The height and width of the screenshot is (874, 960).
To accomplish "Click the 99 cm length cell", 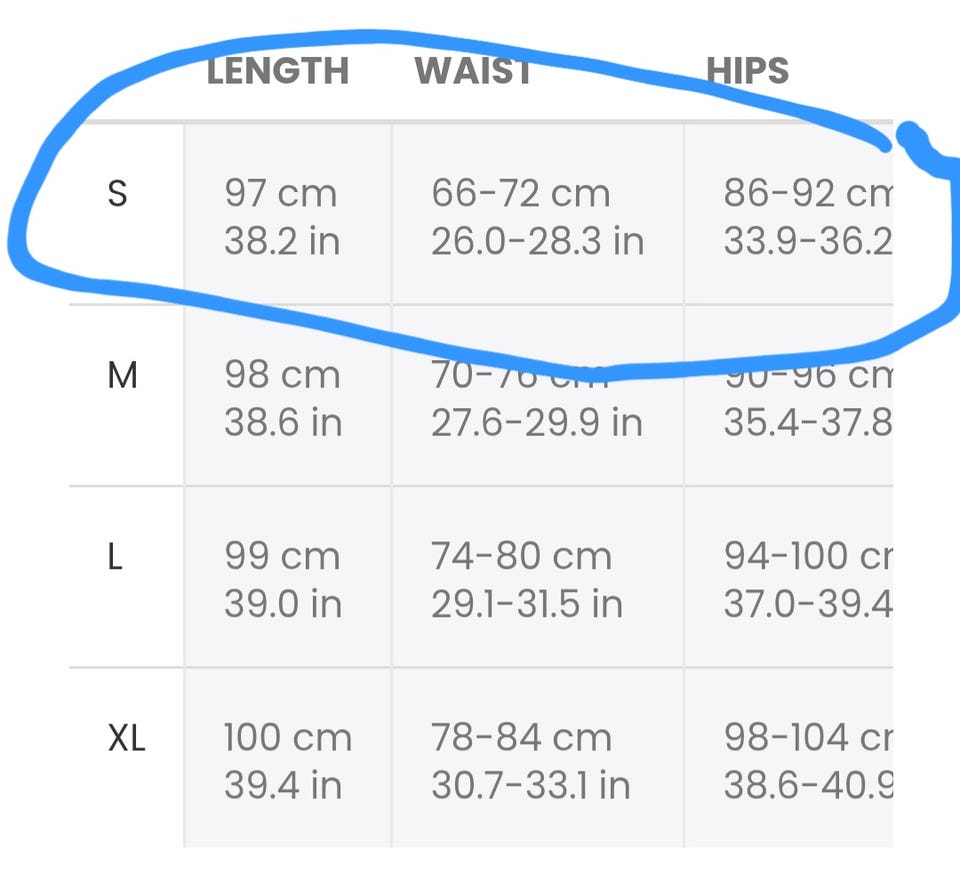I will (287, 577).
